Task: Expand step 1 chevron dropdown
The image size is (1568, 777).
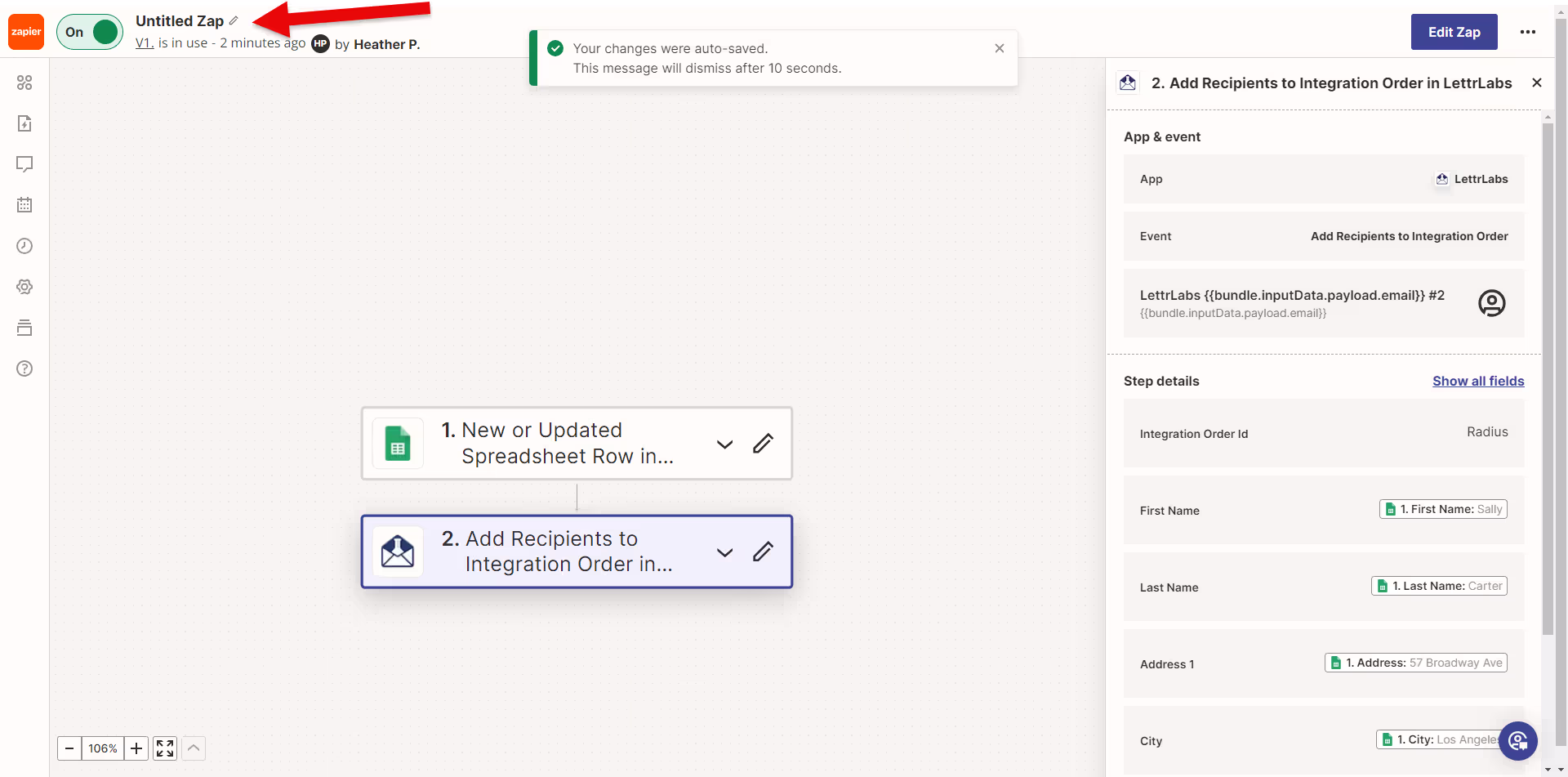Action: pos(724,444)
